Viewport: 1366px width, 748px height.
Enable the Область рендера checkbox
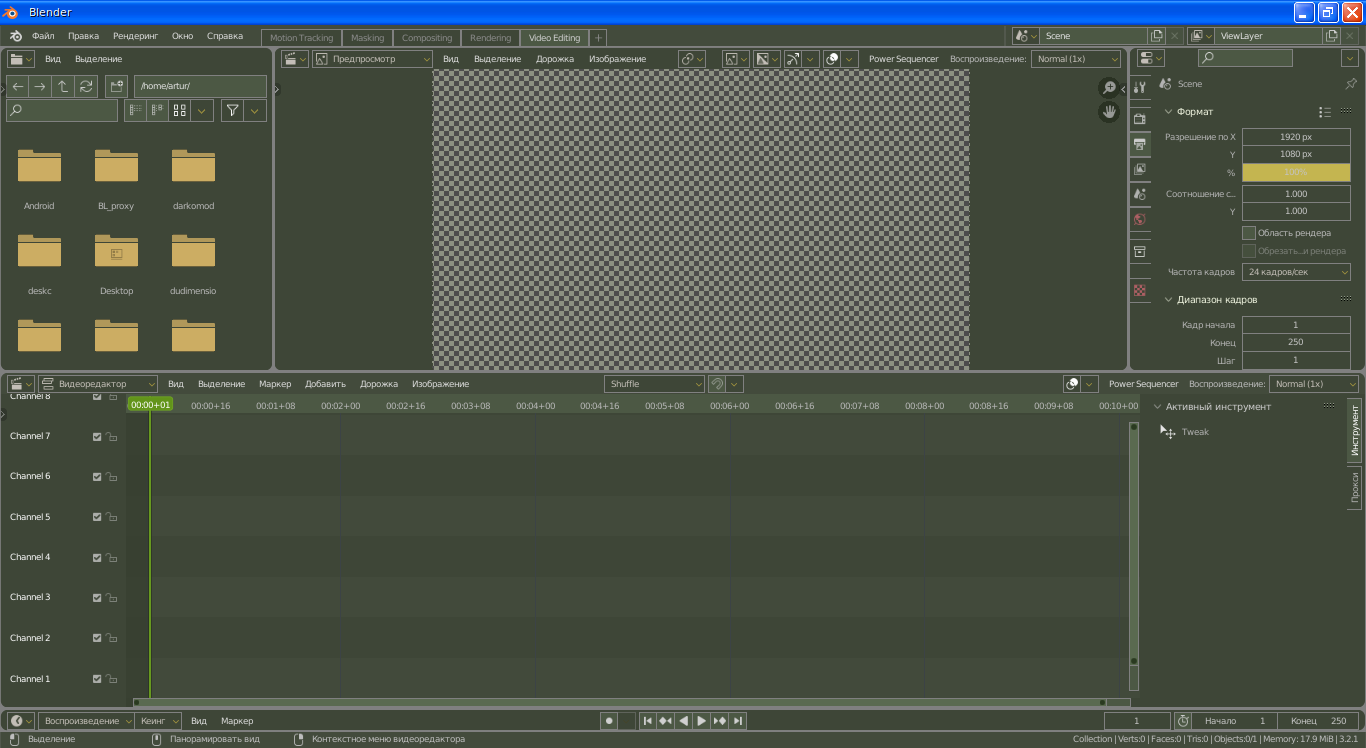1249,233
